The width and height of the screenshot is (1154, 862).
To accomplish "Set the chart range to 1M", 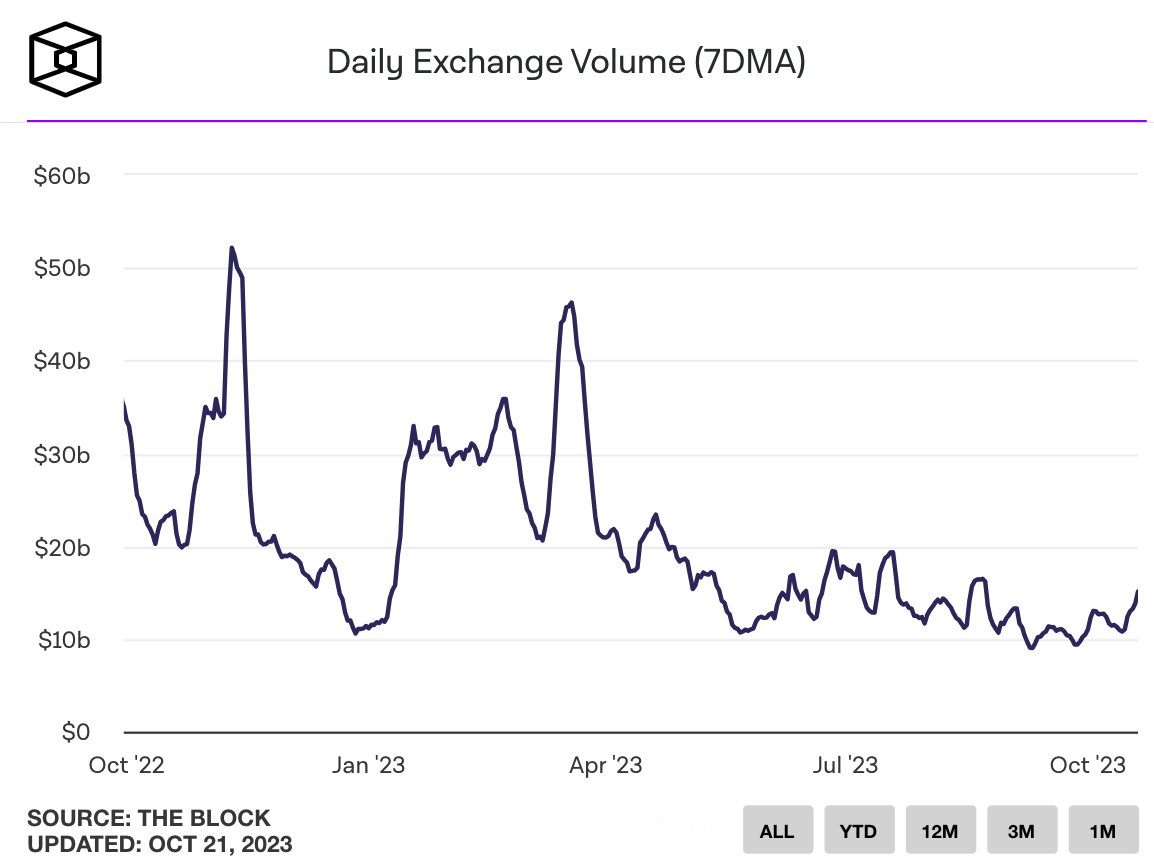I will [x=1102, y=831].
